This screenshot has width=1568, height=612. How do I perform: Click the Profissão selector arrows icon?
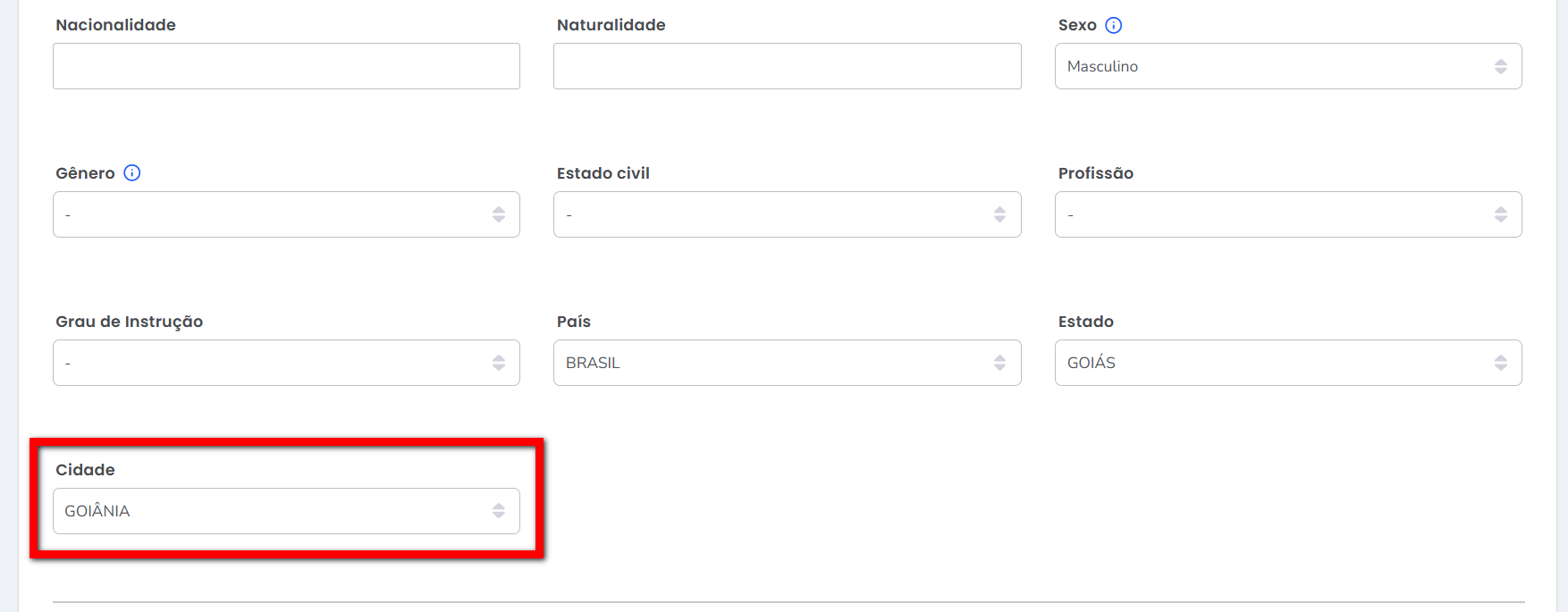[x=1501, y=214]
